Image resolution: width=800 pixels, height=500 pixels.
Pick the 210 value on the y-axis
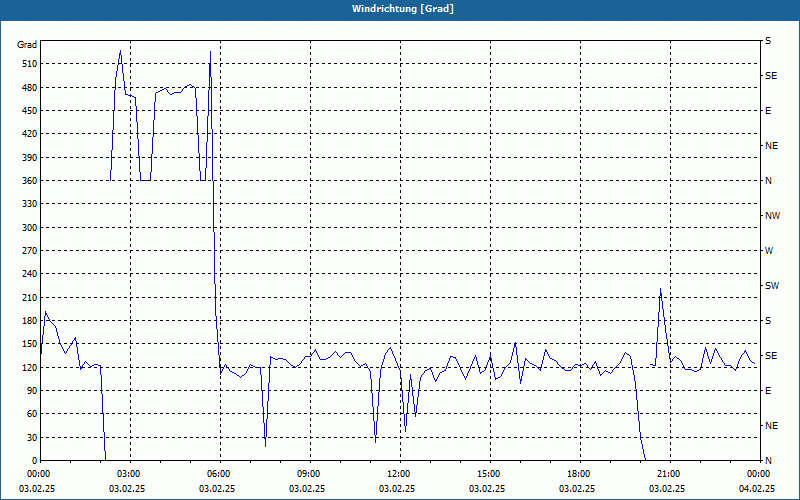coord(30,297)
